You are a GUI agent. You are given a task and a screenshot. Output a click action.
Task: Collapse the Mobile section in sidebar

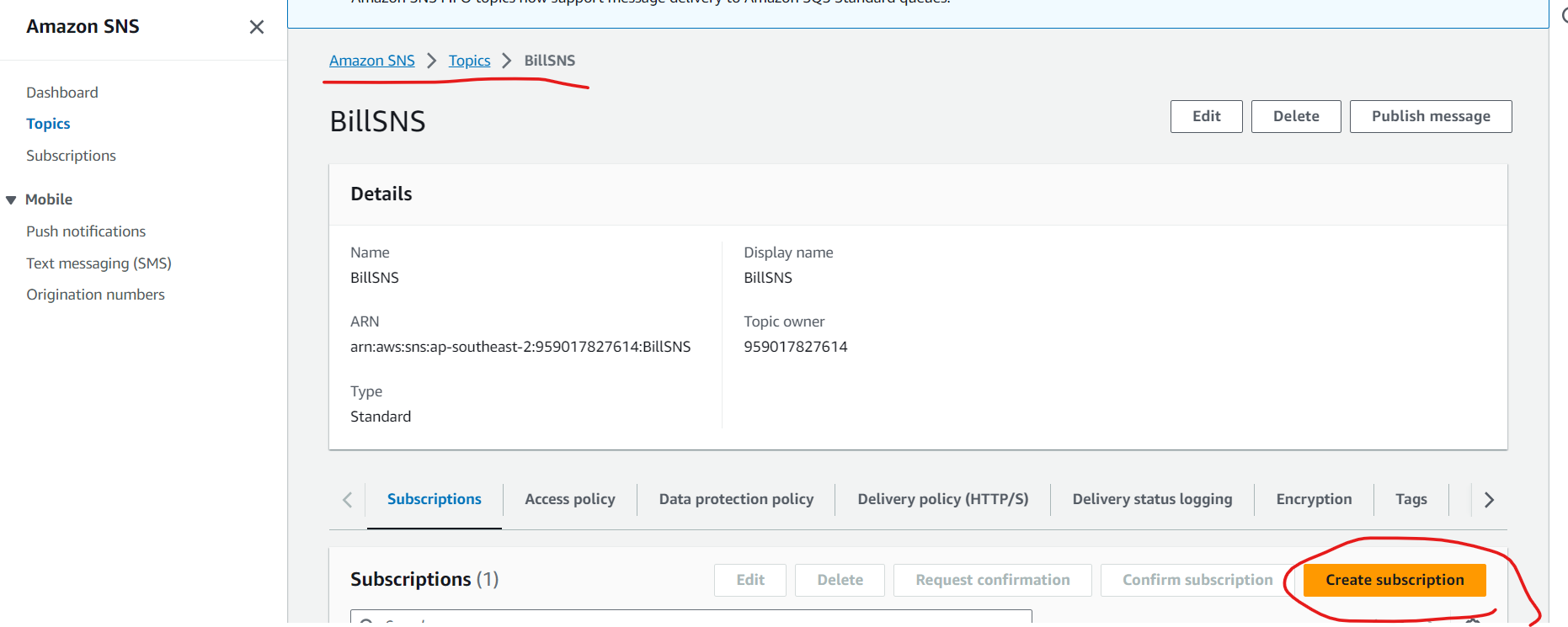[x=11, y=199]
